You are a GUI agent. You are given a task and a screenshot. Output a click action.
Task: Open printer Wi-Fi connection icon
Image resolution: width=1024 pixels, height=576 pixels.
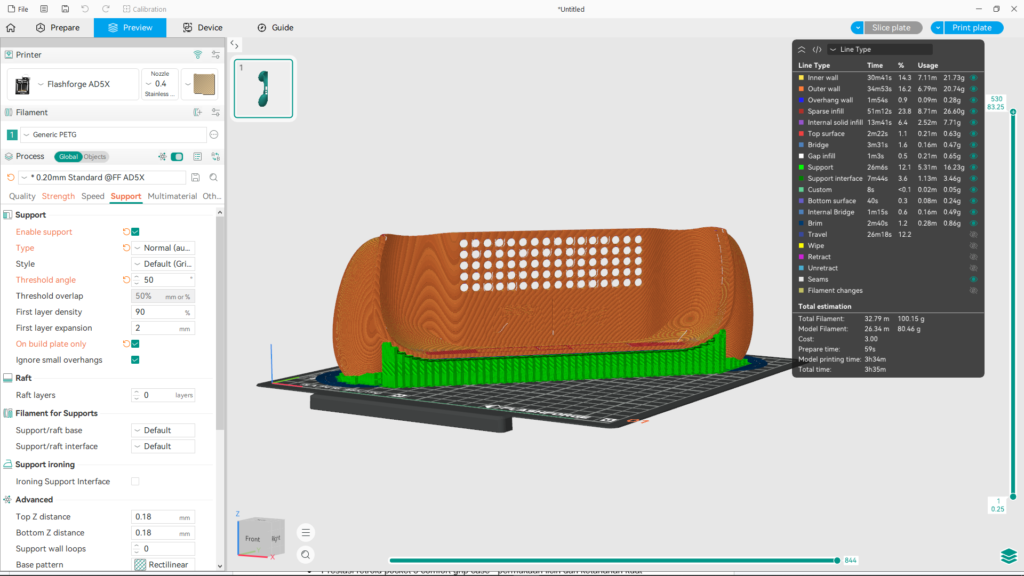[197, 55]
